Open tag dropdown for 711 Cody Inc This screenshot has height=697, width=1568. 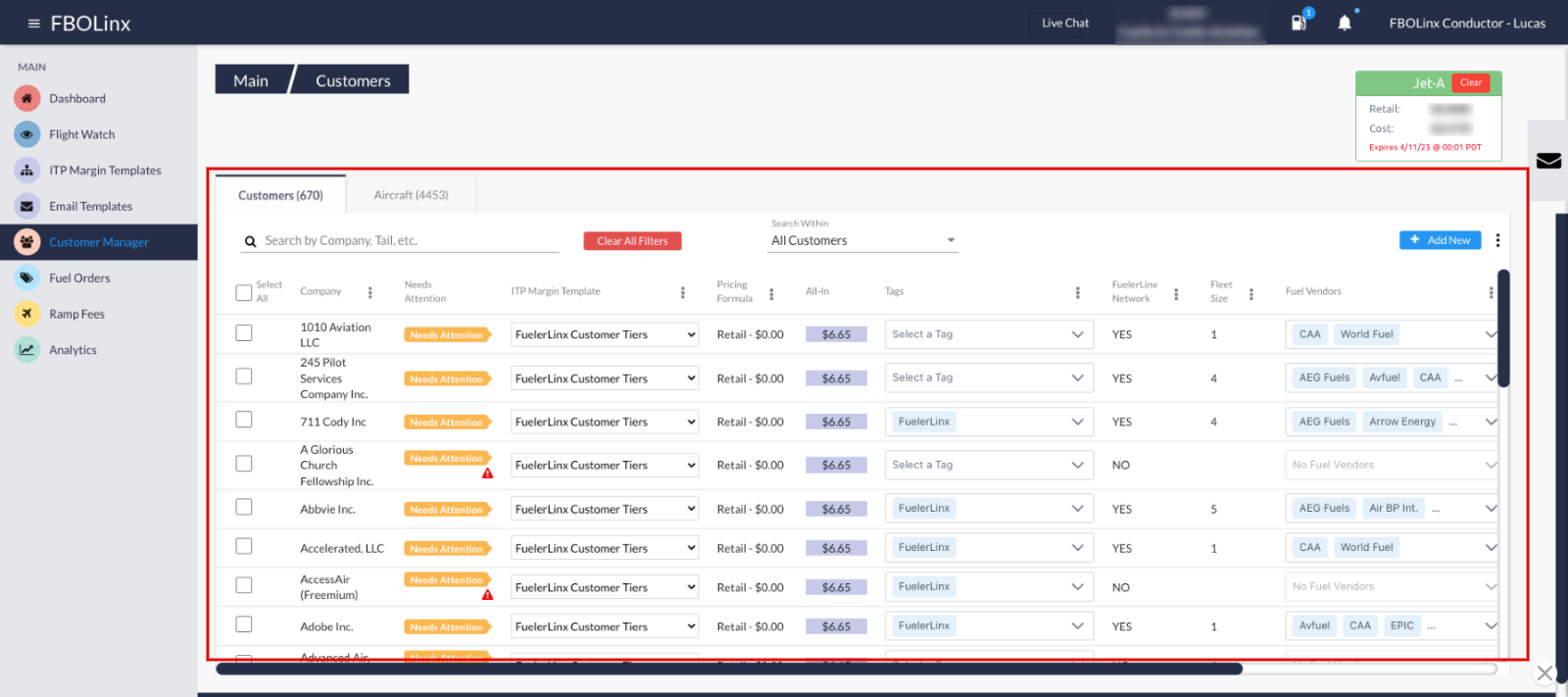[x=989, y=422]
